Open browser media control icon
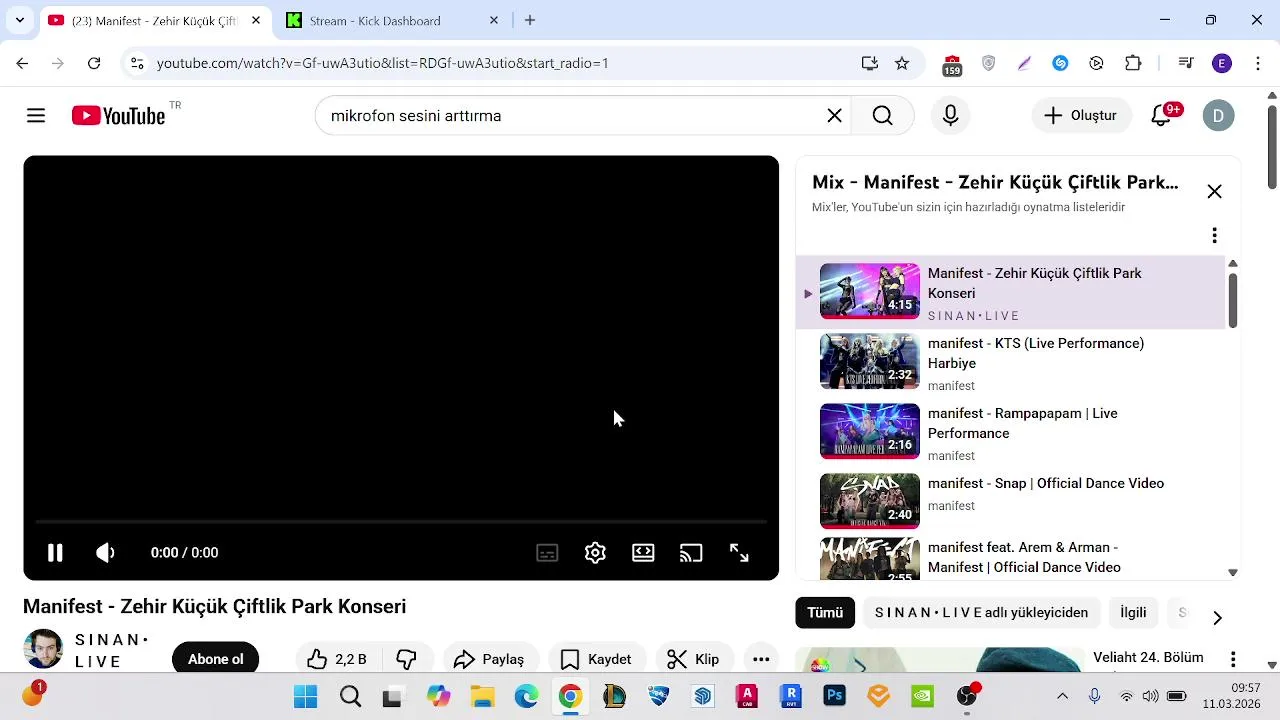This screenshot has height=720, width=1280. click(1186, 63)
